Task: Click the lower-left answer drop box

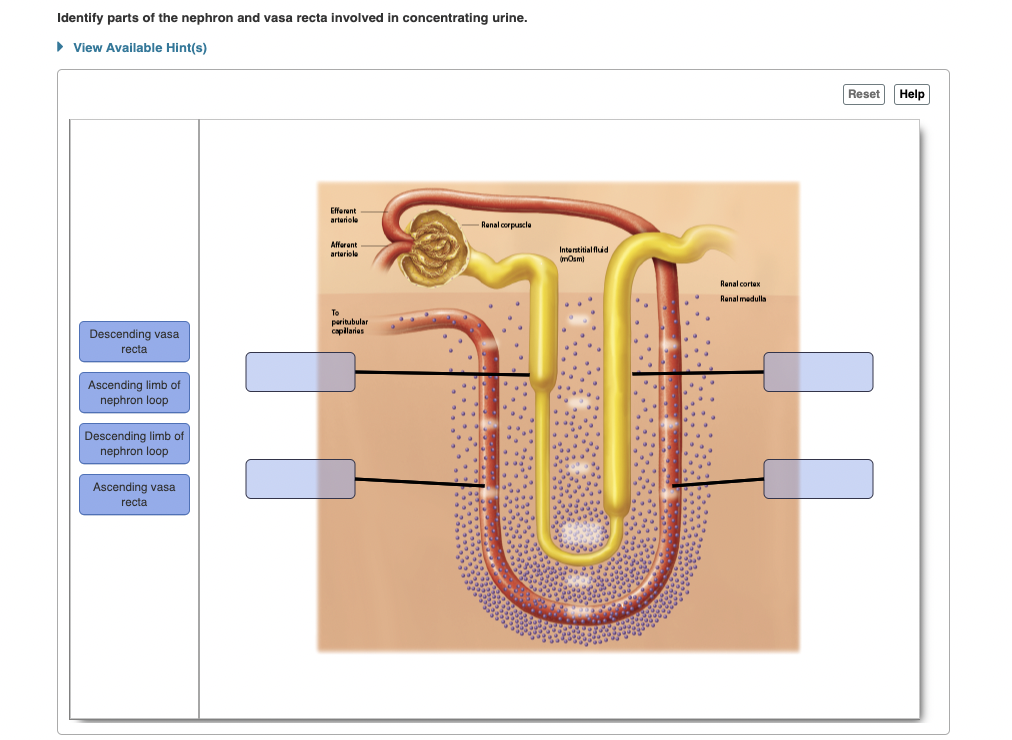Action: [x=300, y=479]
